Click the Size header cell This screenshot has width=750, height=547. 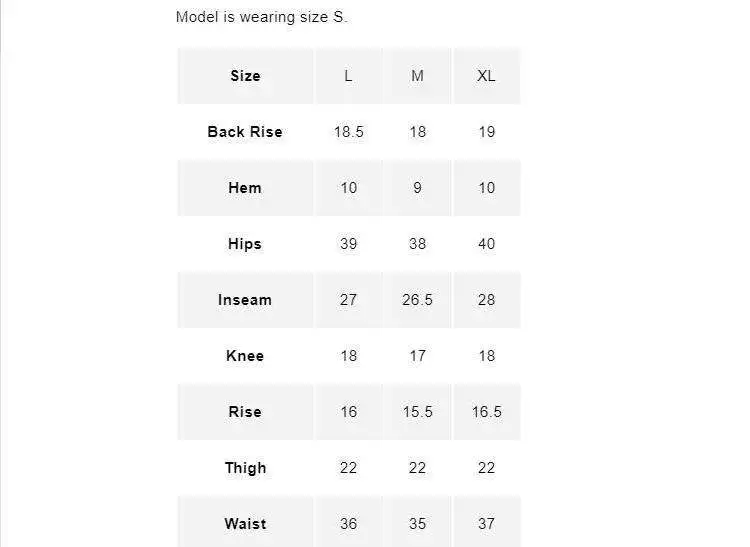pyautogui.click(x=245, y=76)
